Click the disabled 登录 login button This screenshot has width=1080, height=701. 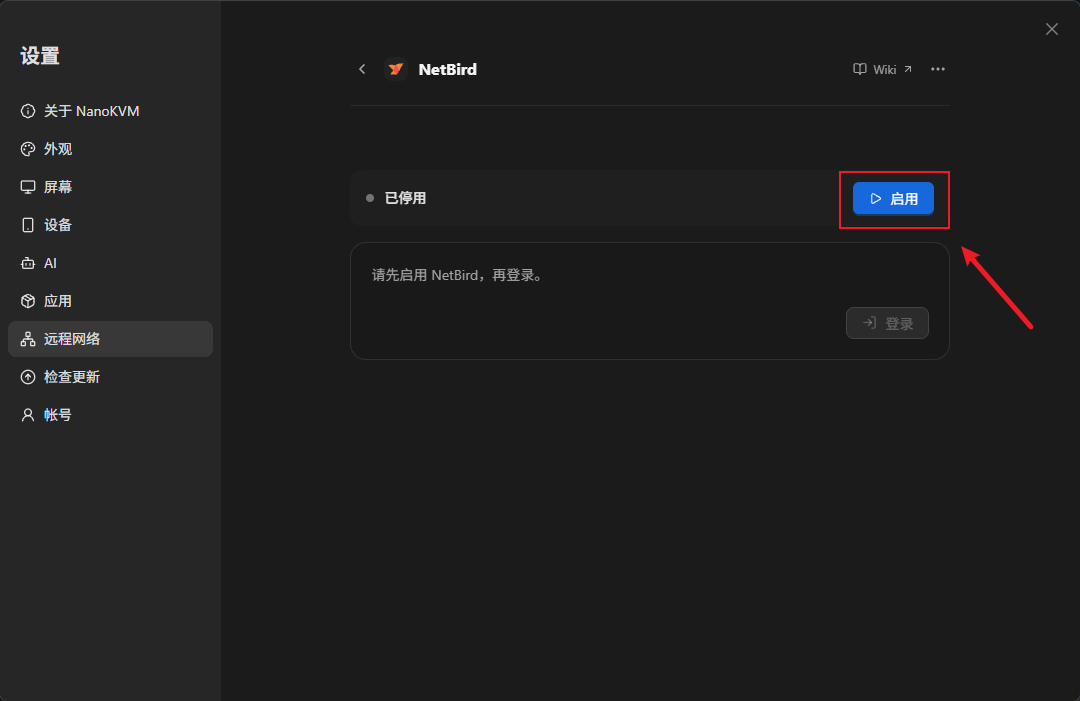(887, 323)
